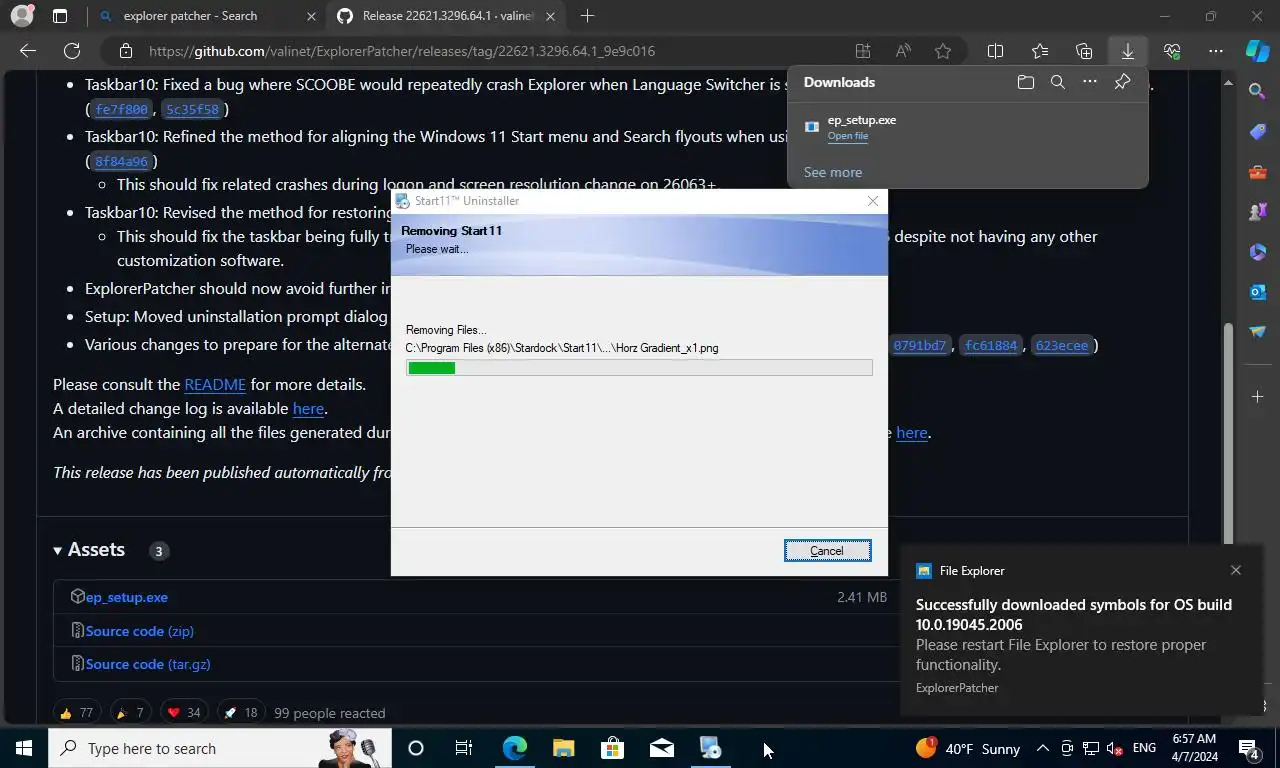Toggle the Downloads toolbar button
The height and width of the screenshot is (768, 1280).
[x=1128, y=51]
